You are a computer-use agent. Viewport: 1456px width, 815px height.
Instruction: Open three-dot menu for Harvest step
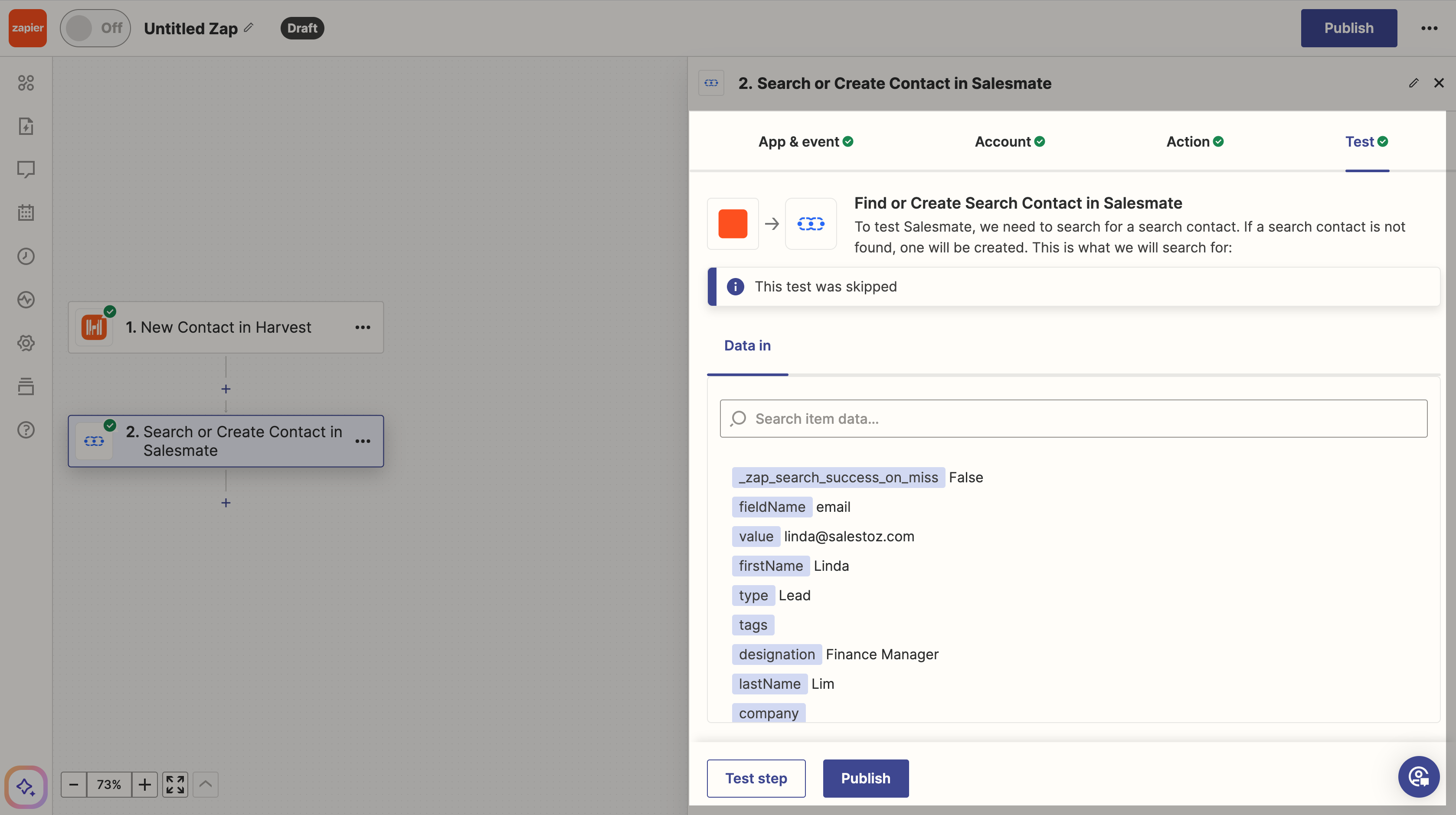pyautogui.click(x=363, y=327)
